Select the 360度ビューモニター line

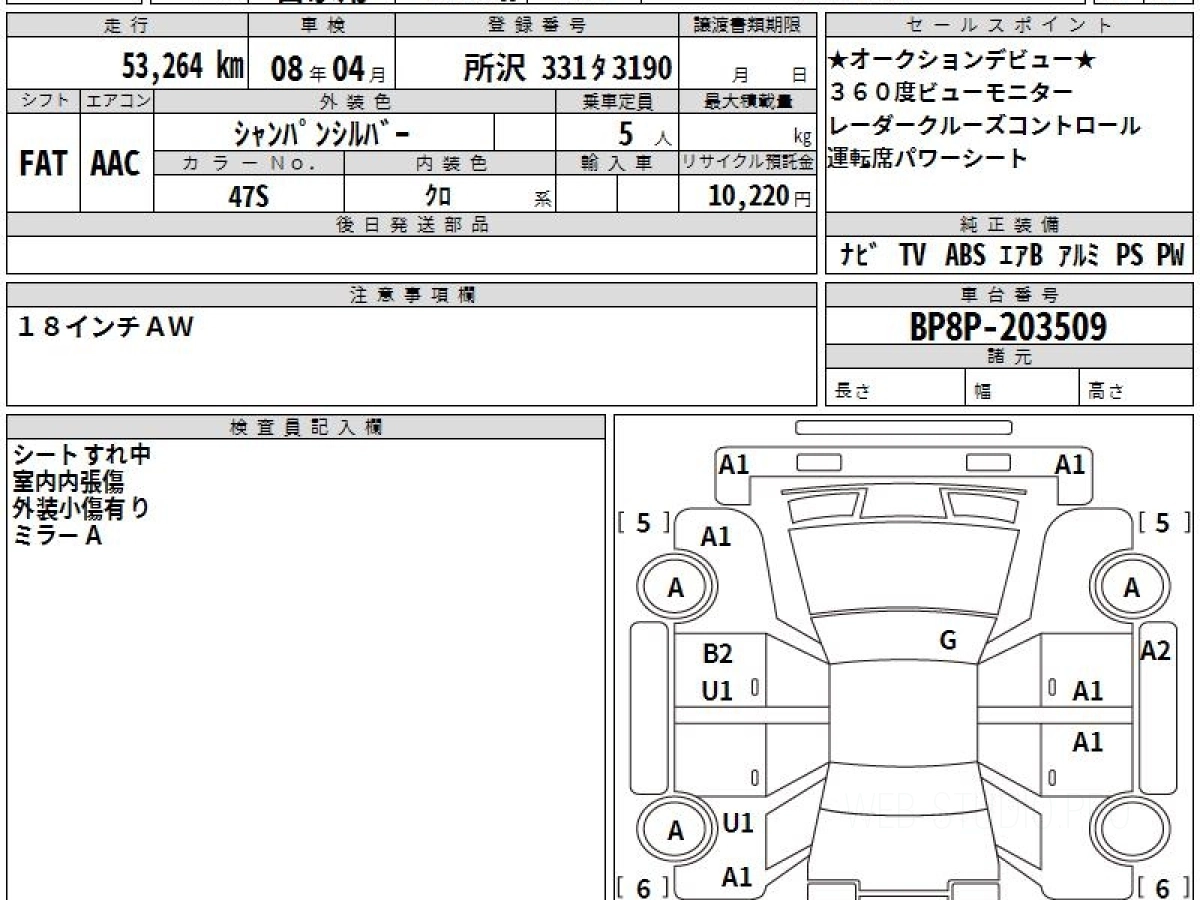tap(951, 93)
